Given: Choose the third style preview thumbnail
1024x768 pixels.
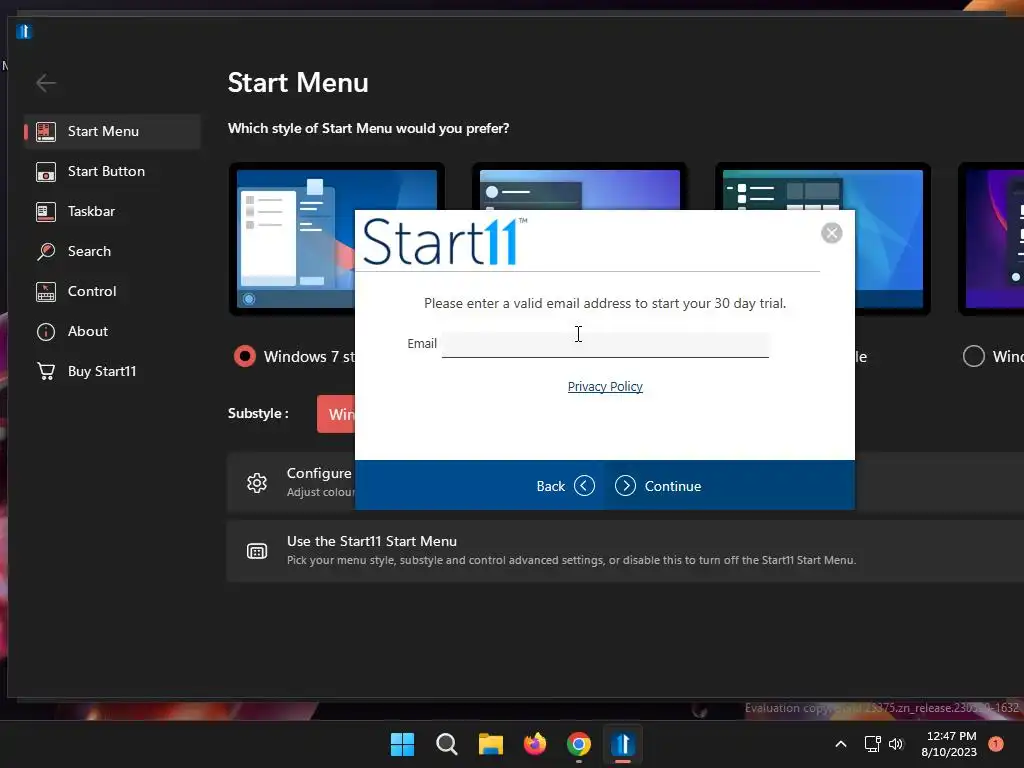Looking at the screenshot, I should point(823,238).
